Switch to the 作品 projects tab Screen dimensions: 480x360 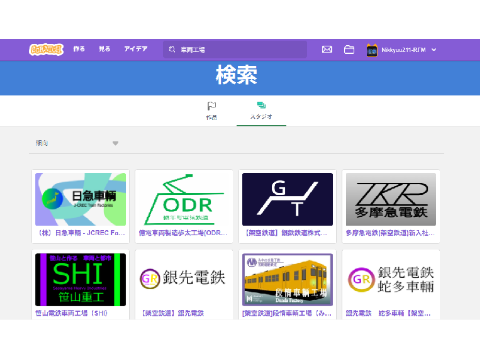(211, 111)
